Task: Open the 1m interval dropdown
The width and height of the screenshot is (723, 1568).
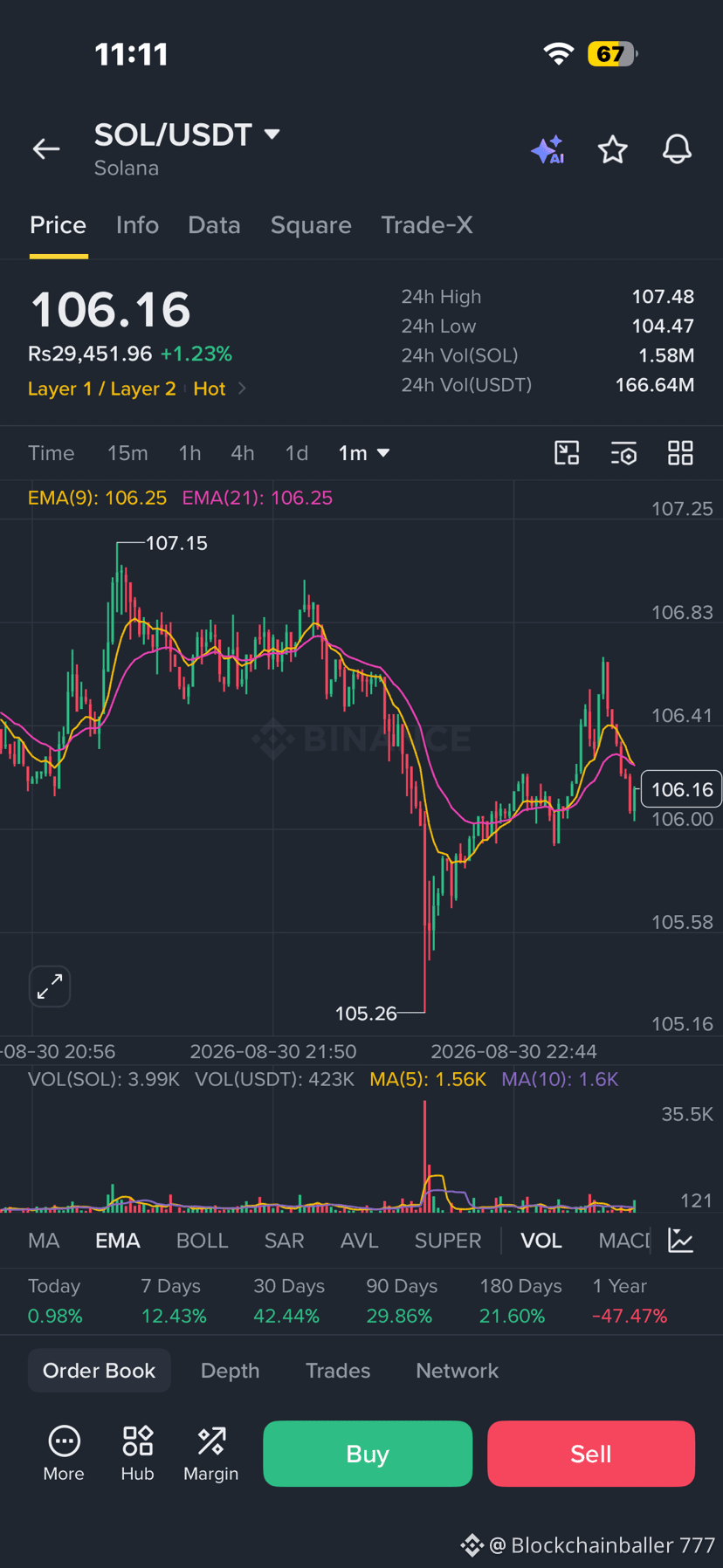Action: coord(364,453)
